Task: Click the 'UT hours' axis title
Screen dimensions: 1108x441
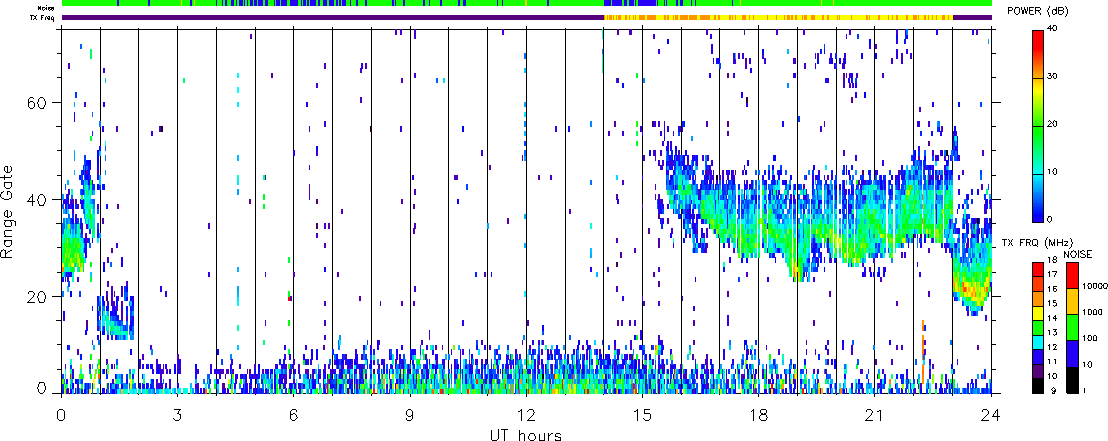Action: coord(526,434)
